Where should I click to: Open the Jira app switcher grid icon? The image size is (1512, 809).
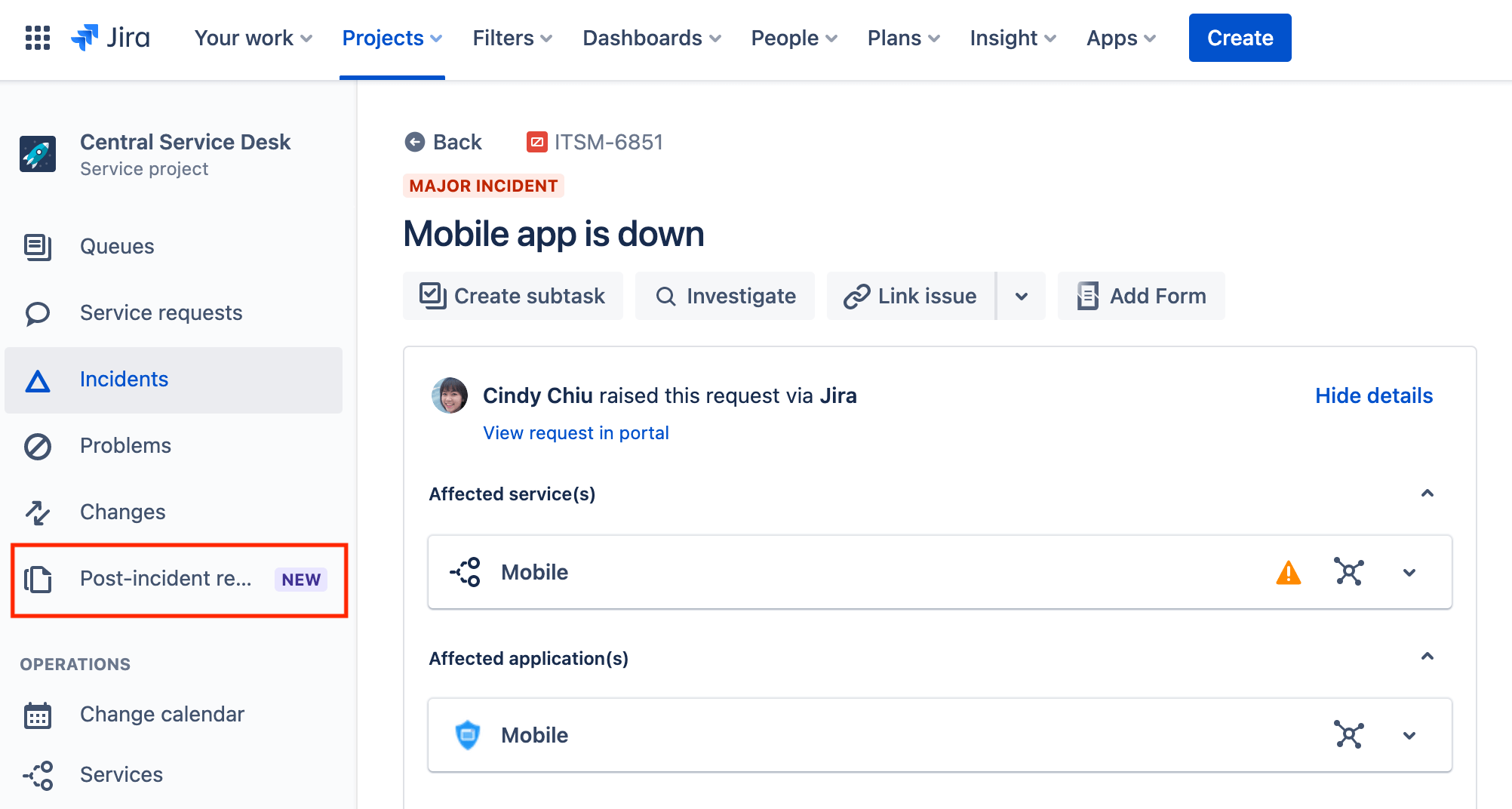[x=37, y=37]
